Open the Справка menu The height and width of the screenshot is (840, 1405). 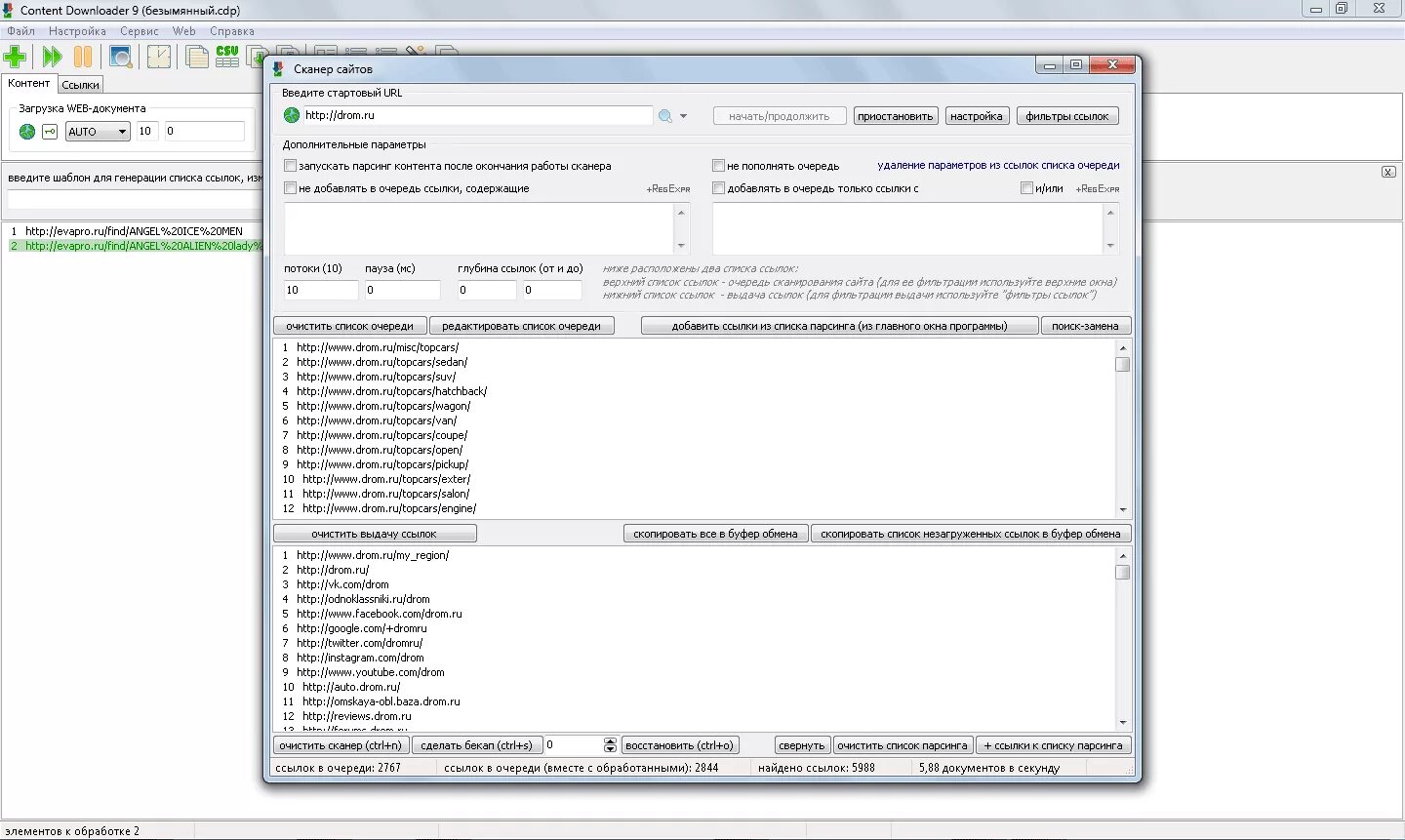[232, 31]
